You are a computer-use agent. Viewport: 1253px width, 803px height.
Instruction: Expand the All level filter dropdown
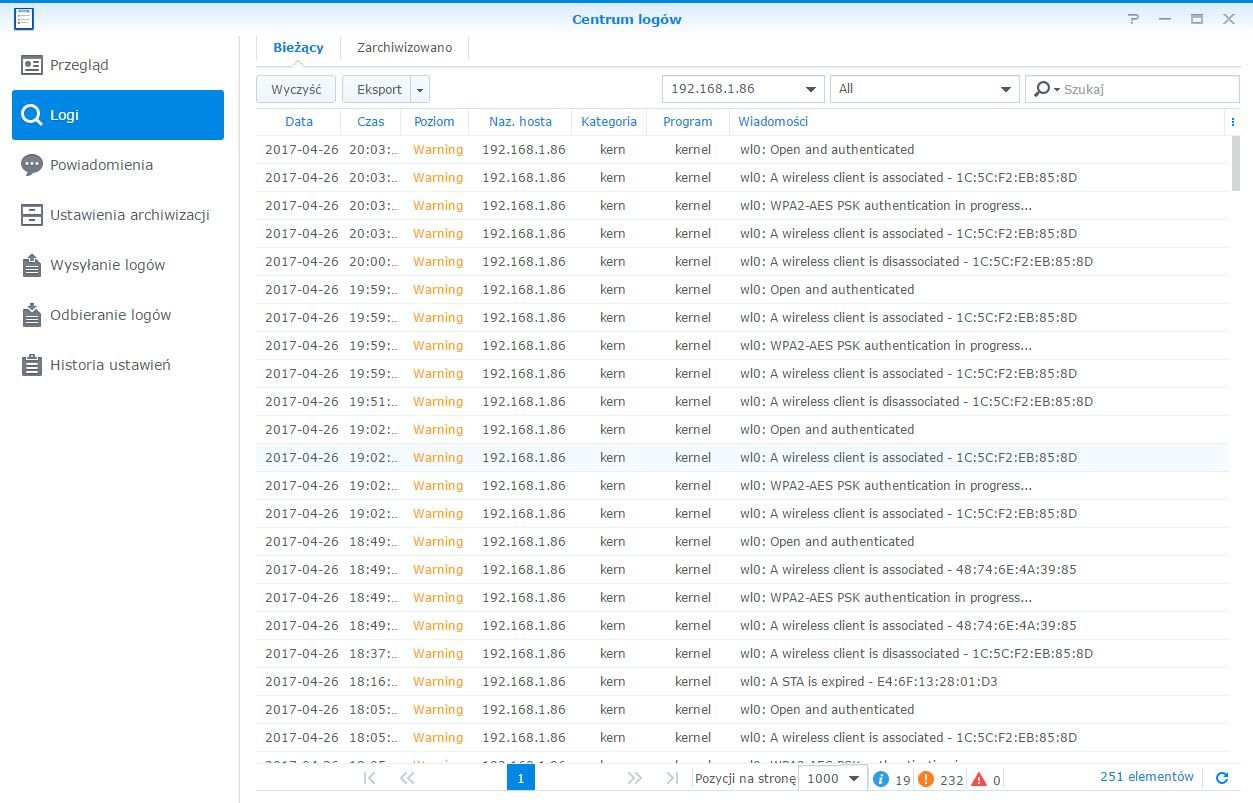(1006, 89)
